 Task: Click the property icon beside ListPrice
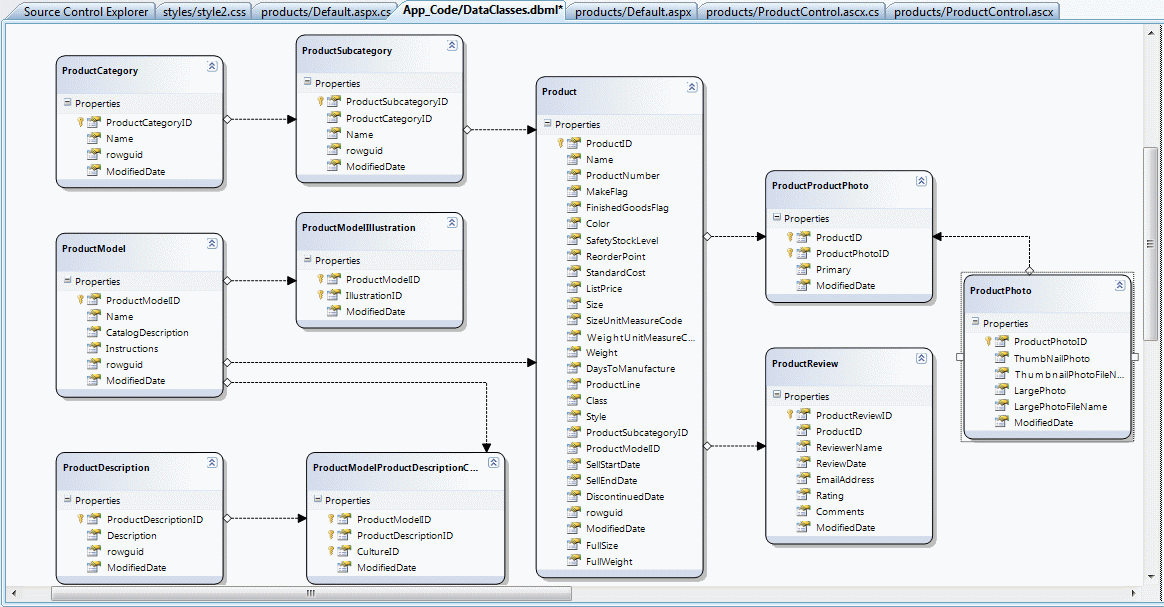click(x=573, y=289)
